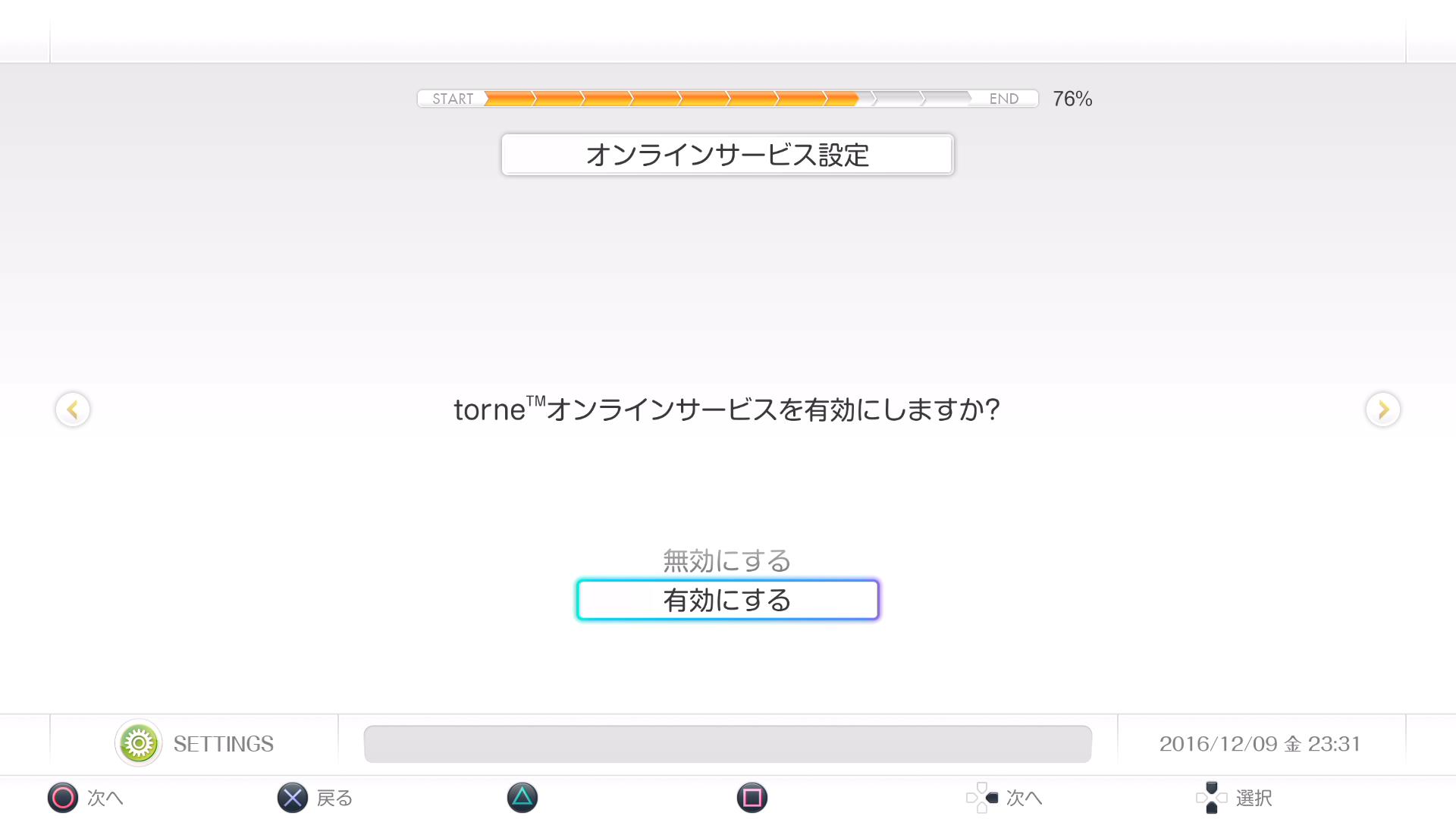Click 戻る label beside cross button
Viewport: 1456px width, 819px height.
pyautogui.click(x=335, y=798)
